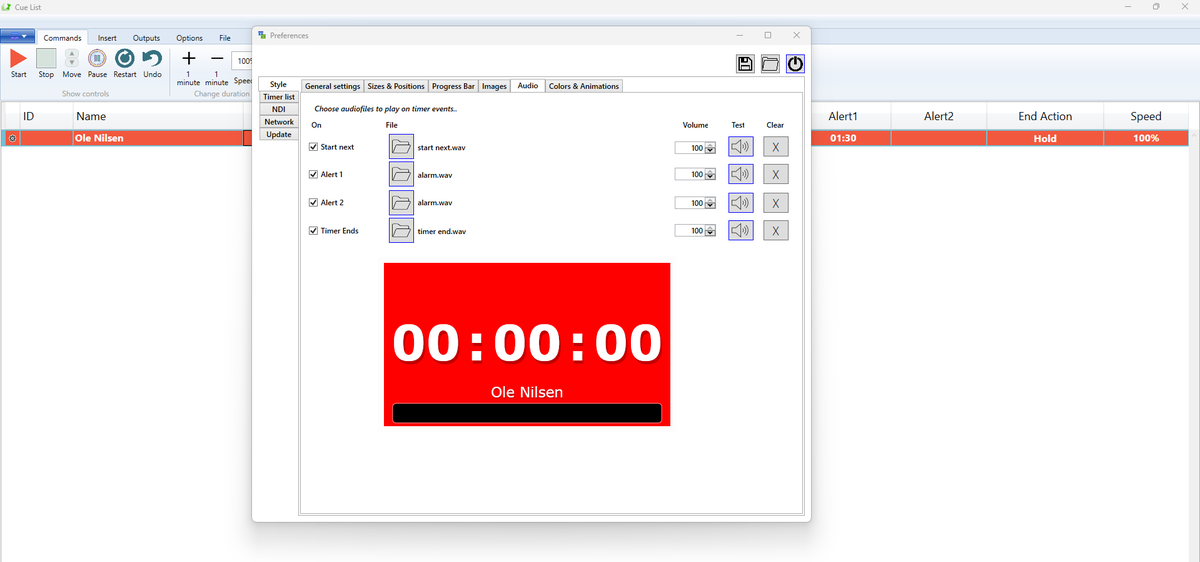Open the Insert ribbon tab

(107, 38)
